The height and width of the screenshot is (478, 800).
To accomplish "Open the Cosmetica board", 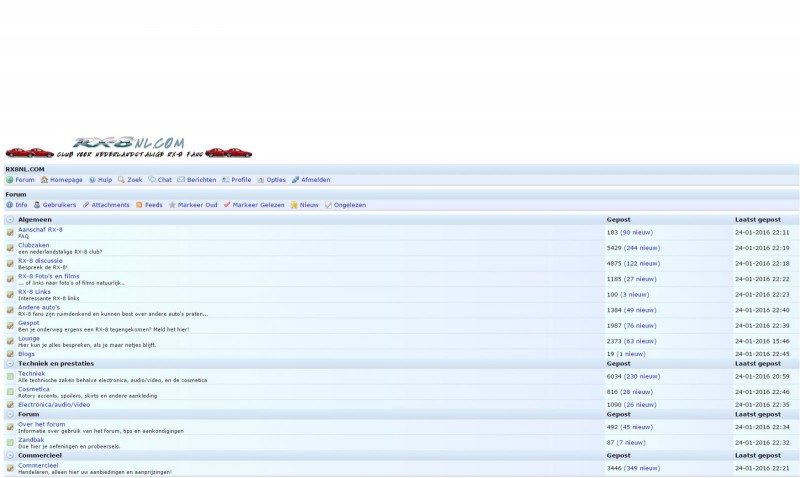I will (x=34, y=389).
